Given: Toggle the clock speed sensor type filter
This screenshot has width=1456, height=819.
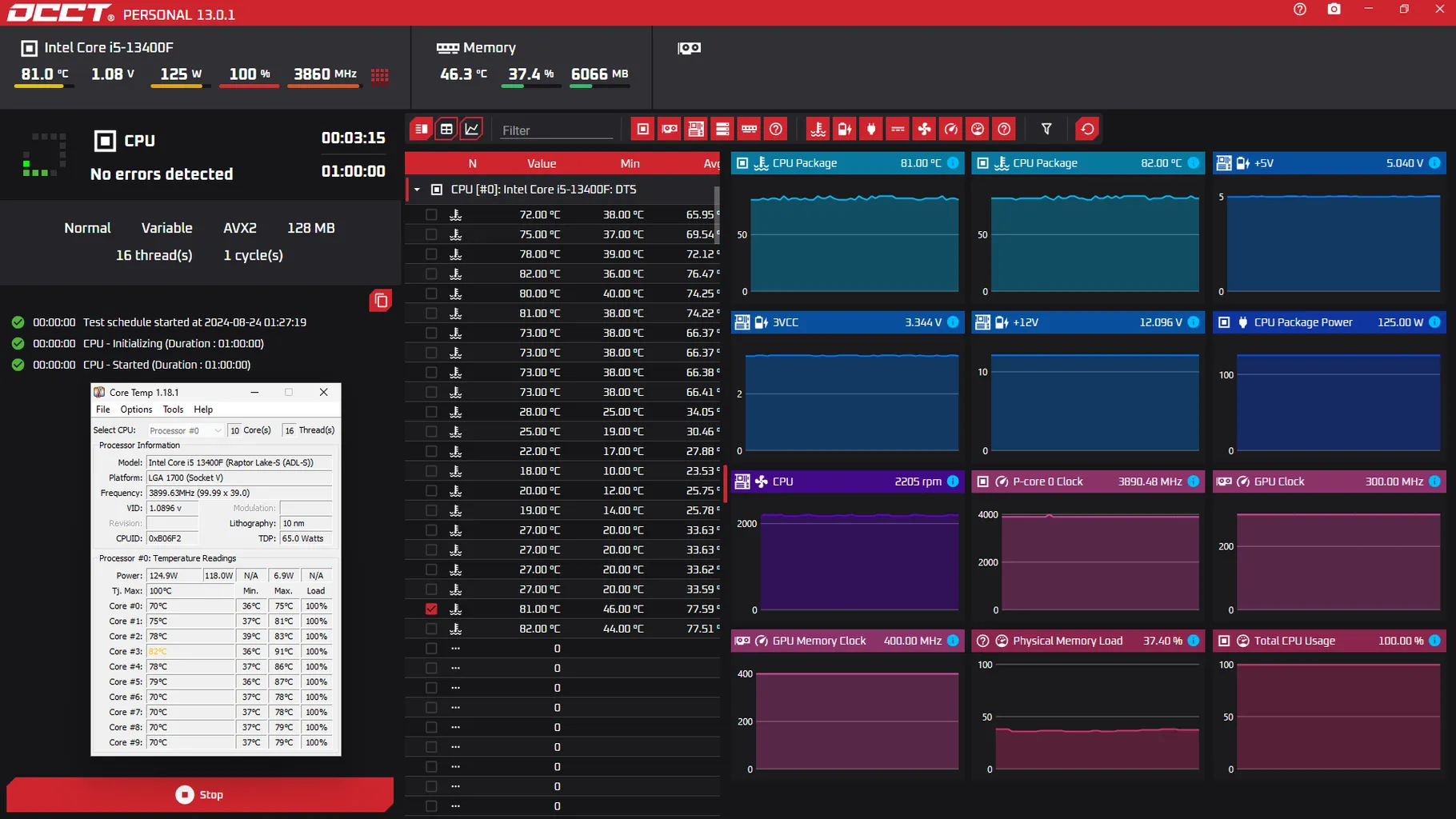Looking at the screenshot, I should click(950, 129).
